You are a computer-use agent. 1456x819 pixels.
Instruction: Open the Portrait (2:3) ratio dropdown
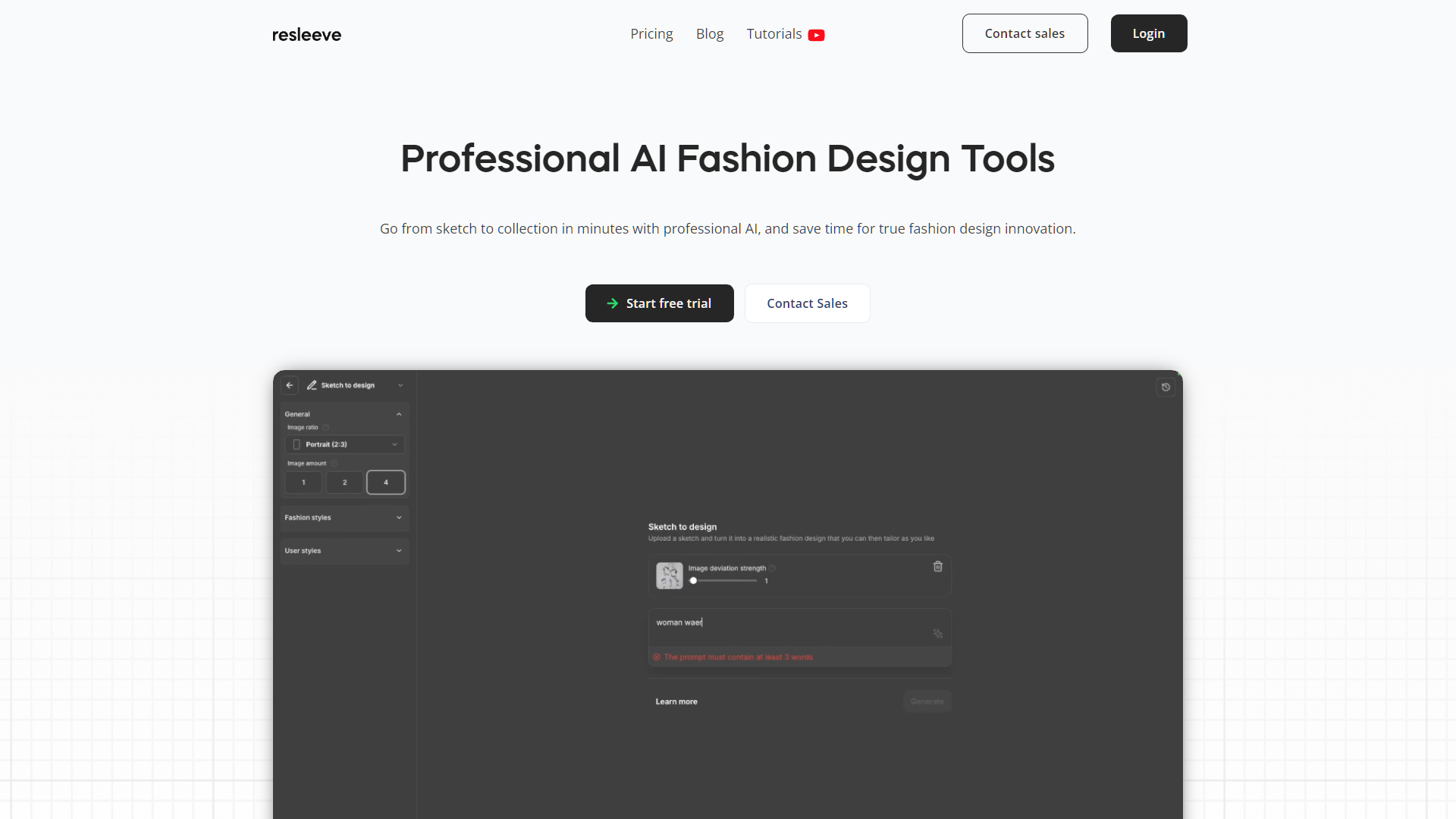344,444
